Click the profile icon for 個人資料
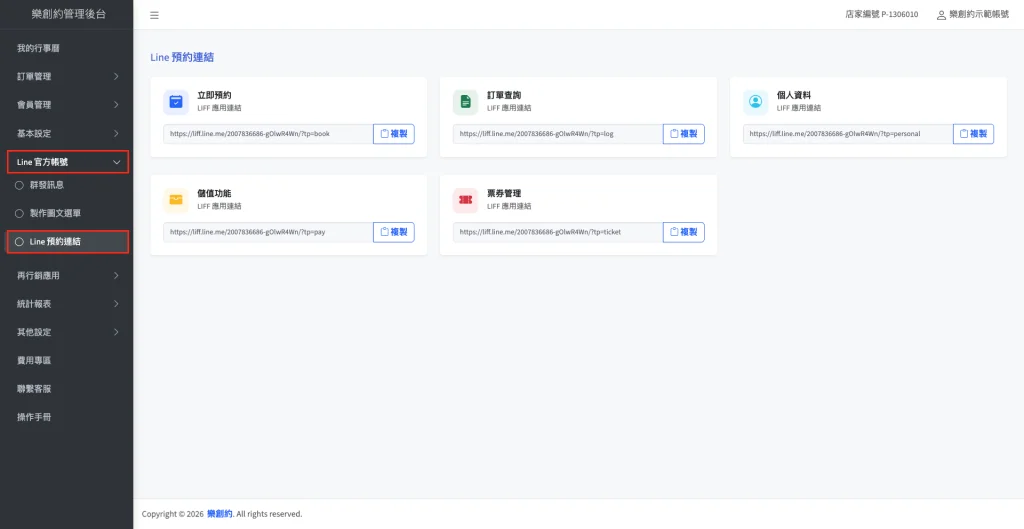Screen dimensions: 1024x529 (x=755, y=101)
